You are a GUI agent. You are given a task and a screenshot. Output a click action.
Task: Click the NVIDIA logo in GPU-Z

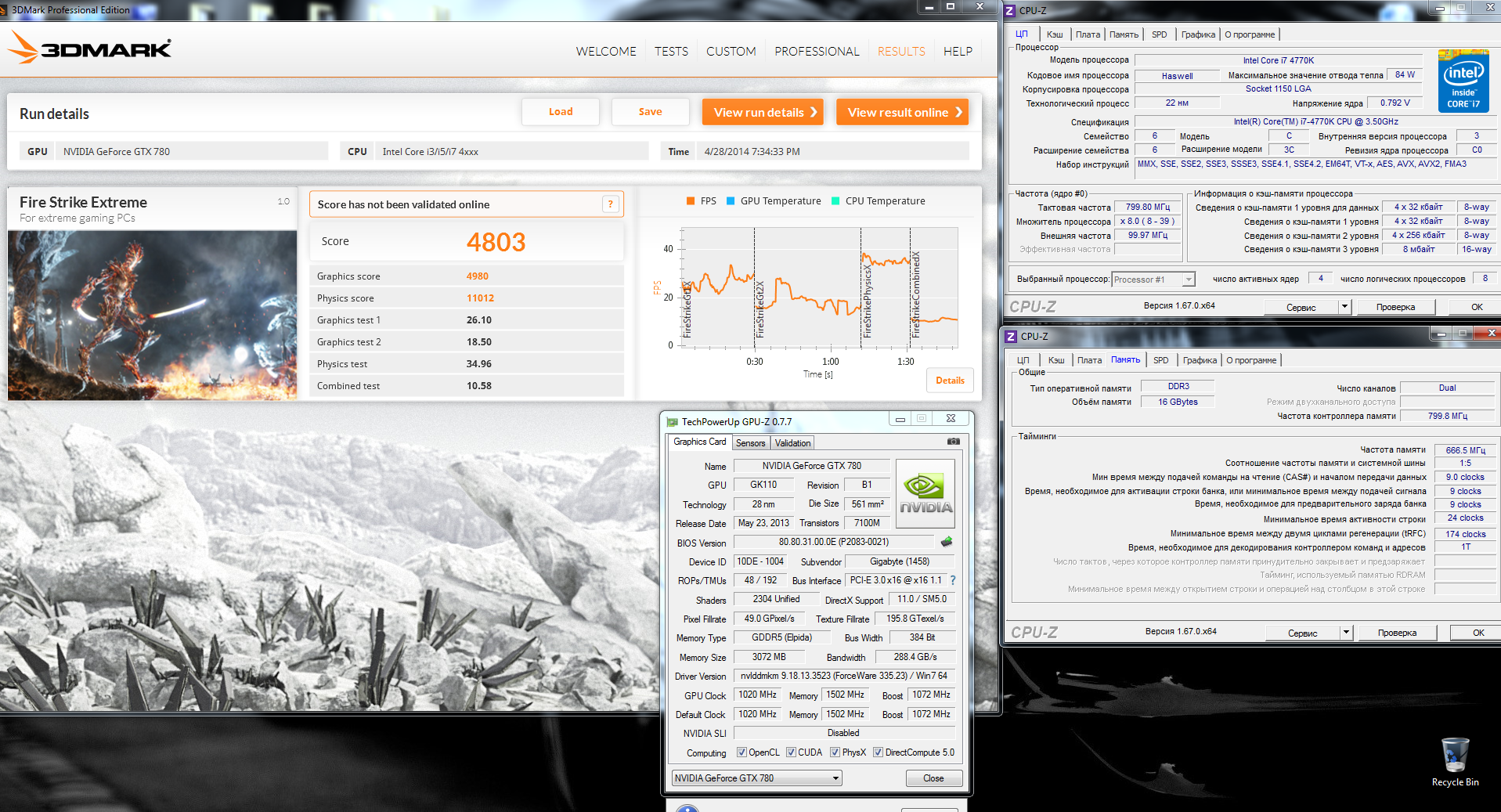pos(925,493)
